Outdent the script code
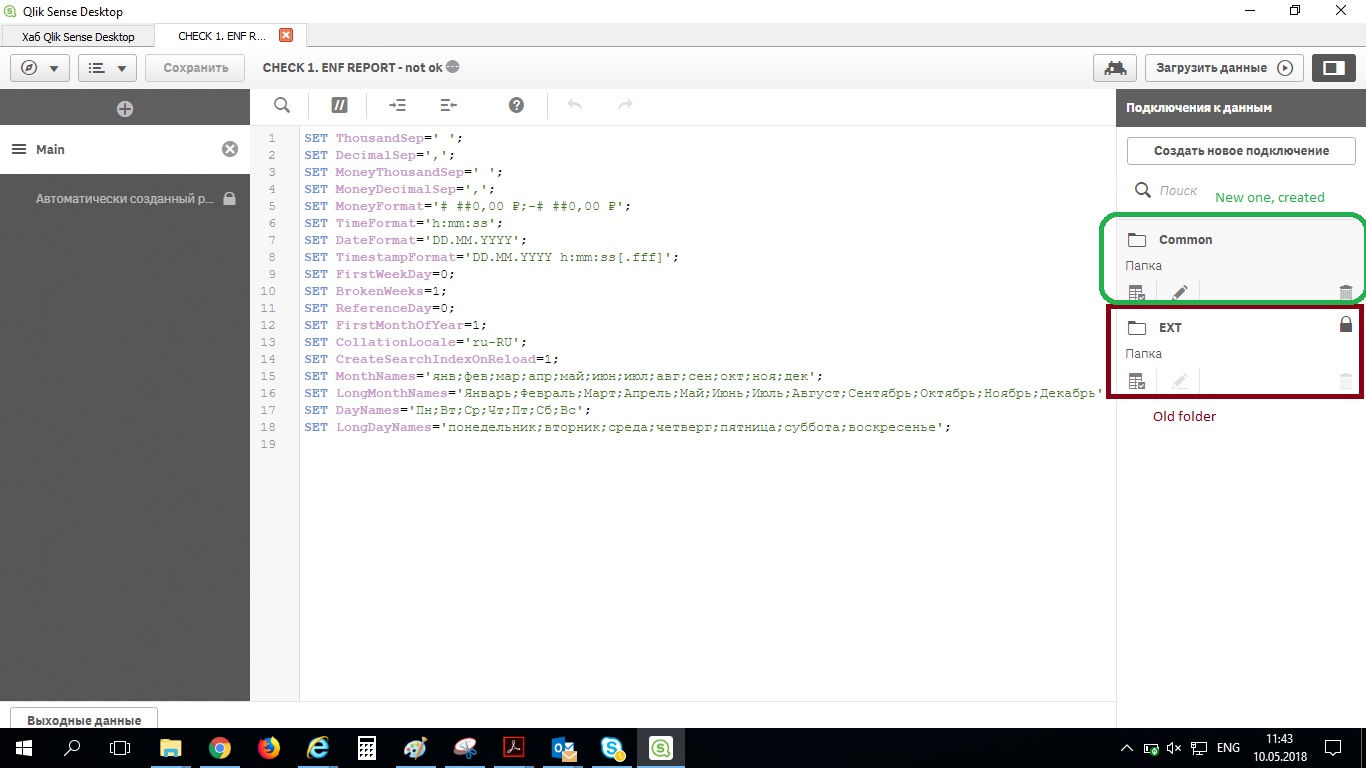The image size is (1366, 768). pos(448,105)
